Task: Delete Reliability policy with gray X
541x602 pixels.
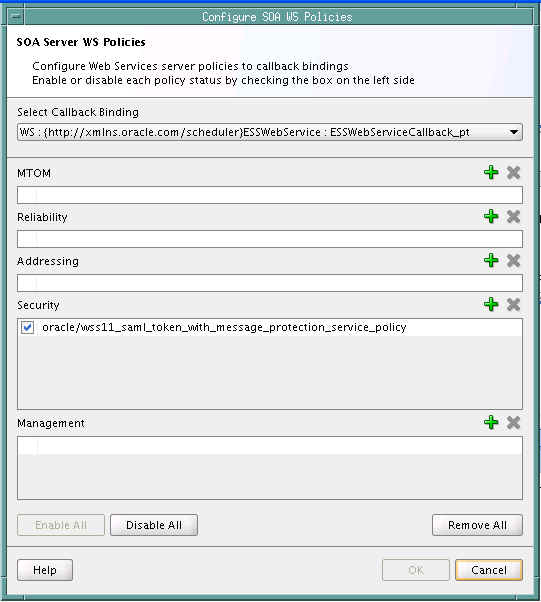Action: pyautogui.click(x=513, y=217)
